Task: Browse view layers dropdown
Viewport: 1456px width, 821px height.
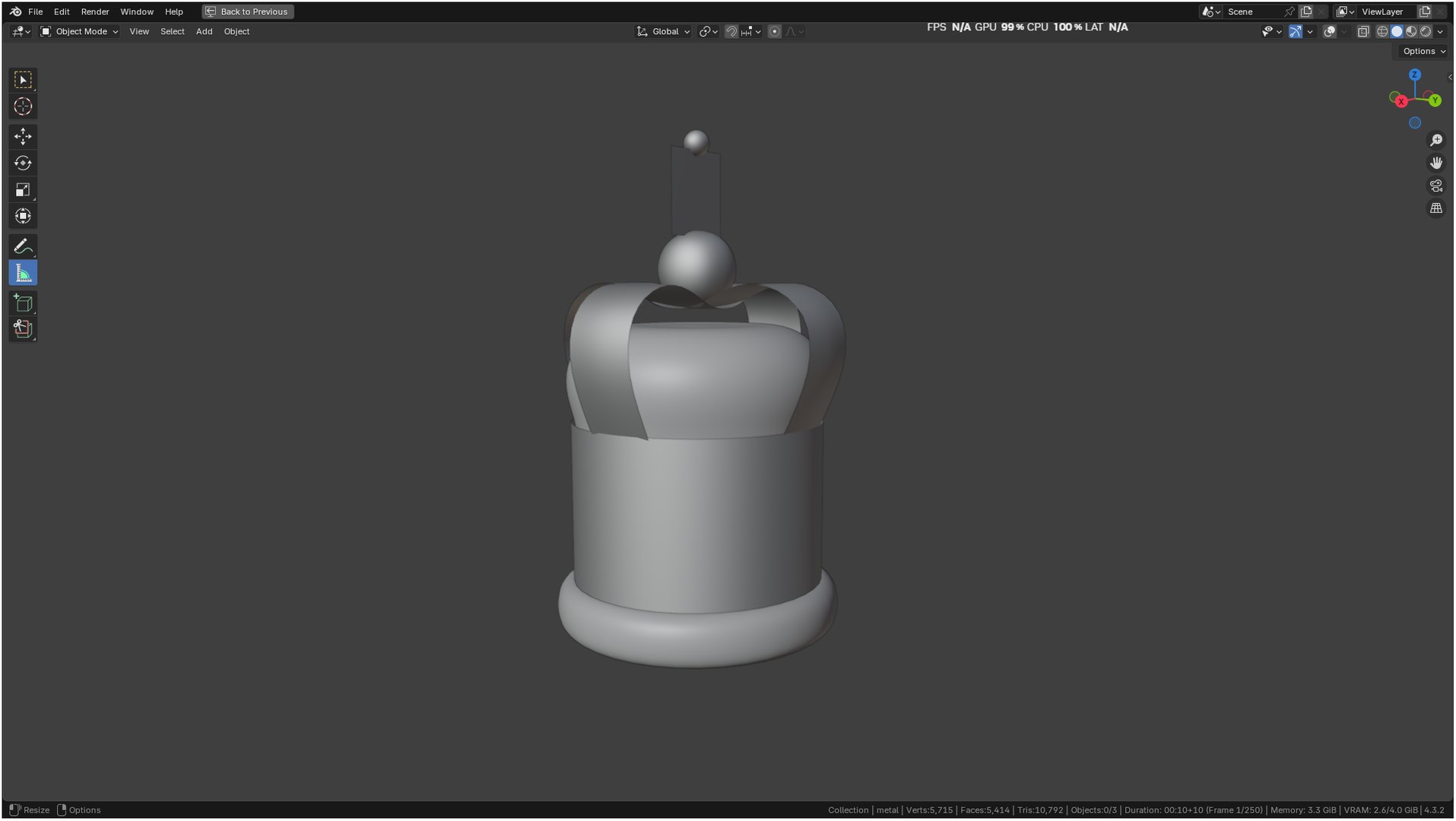Action: coord(1345,11)
